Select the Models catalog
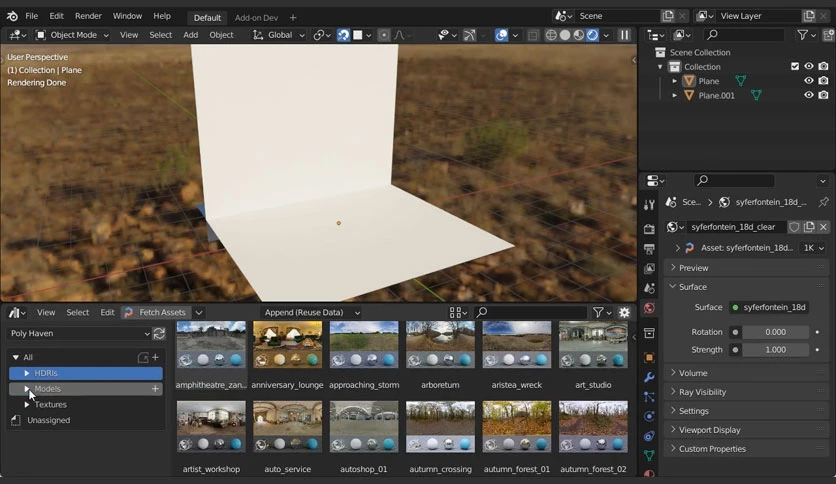The width and height of the screenshot is (836, 484). tap(86, 389)
